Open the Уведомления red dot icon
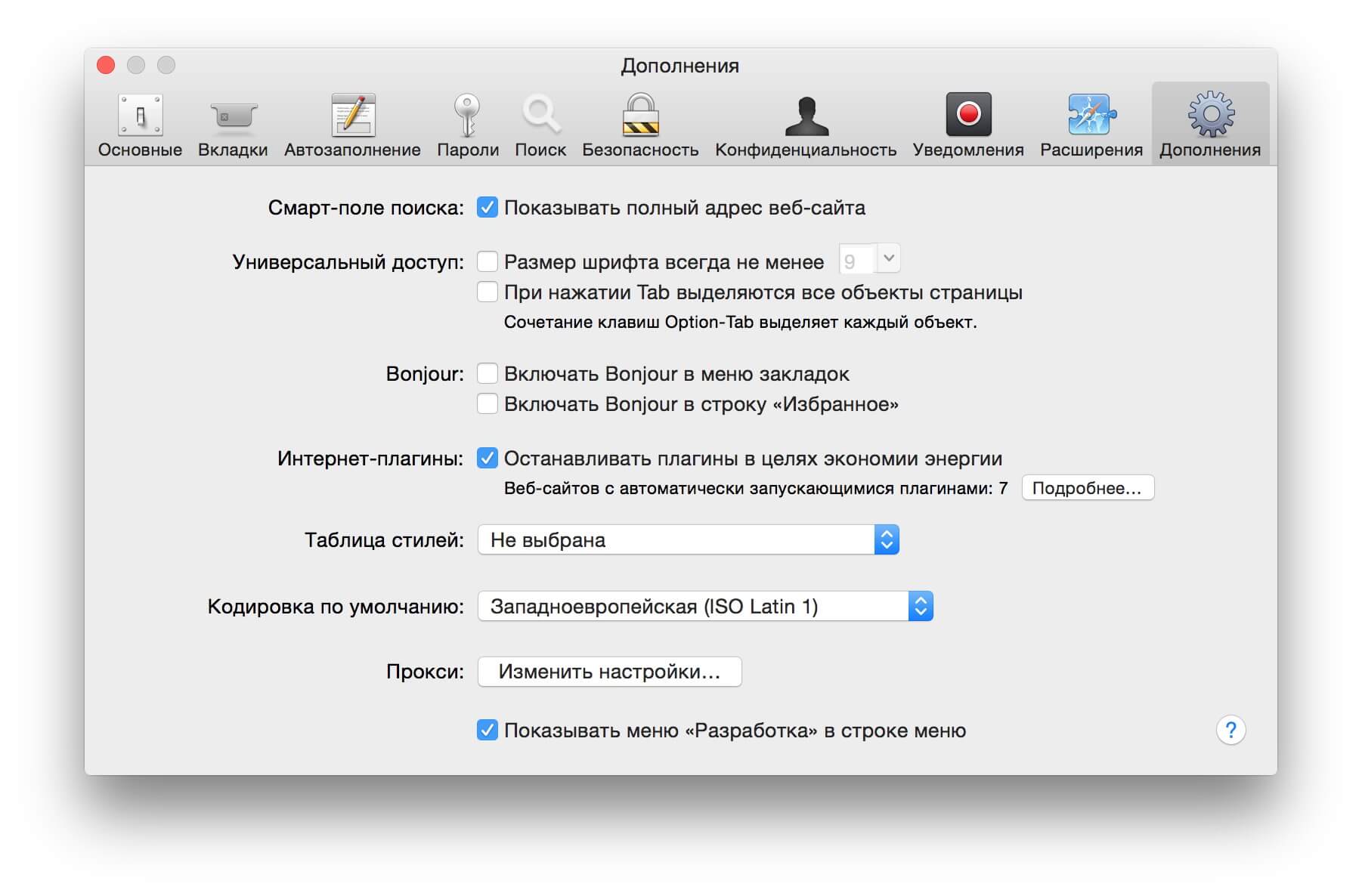 coord(968,114)
